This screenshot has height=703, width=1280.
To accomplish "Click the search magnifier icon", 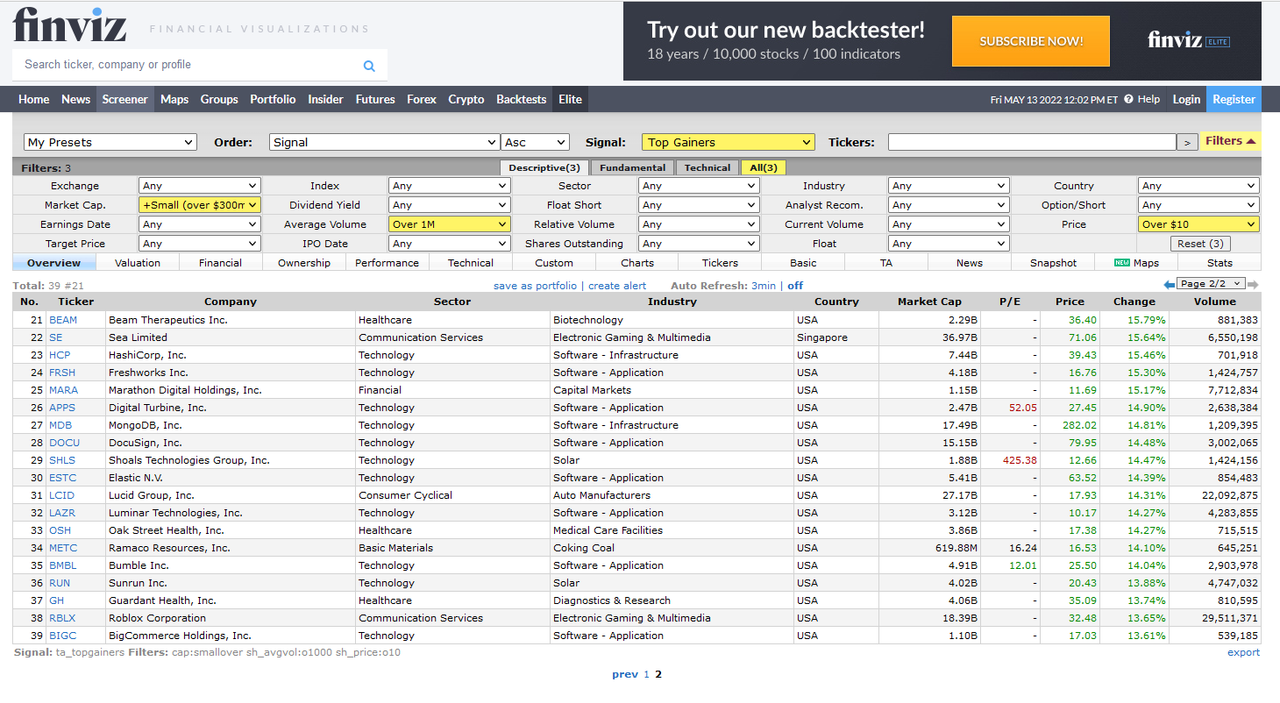I will pyautogui.click(x=369, y=66).
